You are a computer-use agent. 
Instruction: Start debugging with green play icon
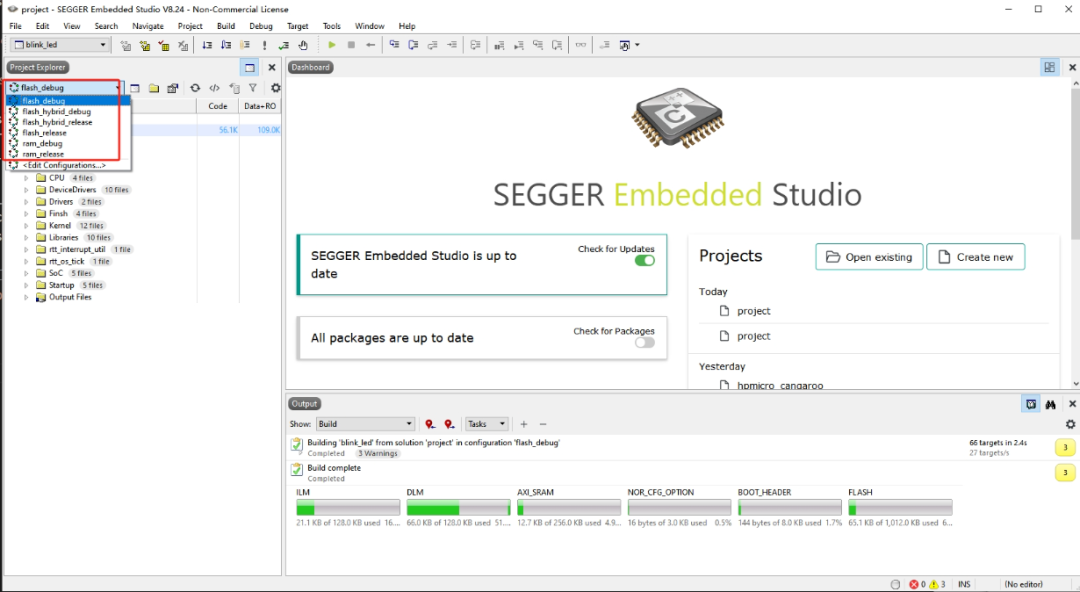click(x=332, y=45)
